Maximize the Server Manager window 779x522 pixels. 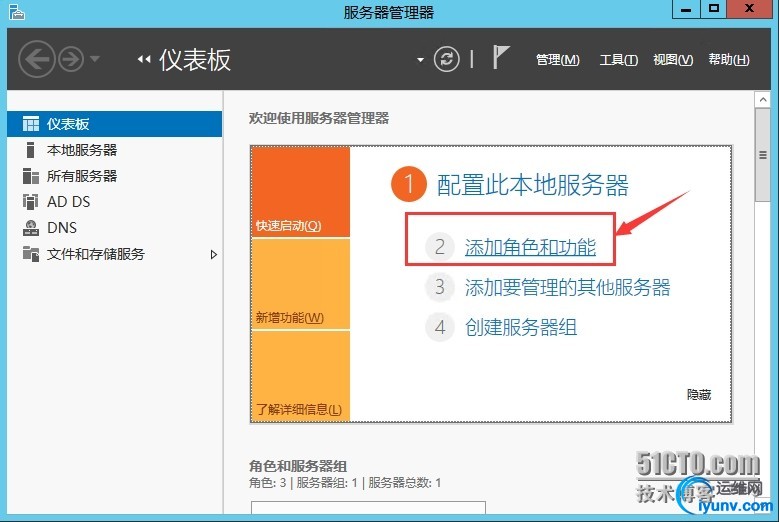pos(713,9)
